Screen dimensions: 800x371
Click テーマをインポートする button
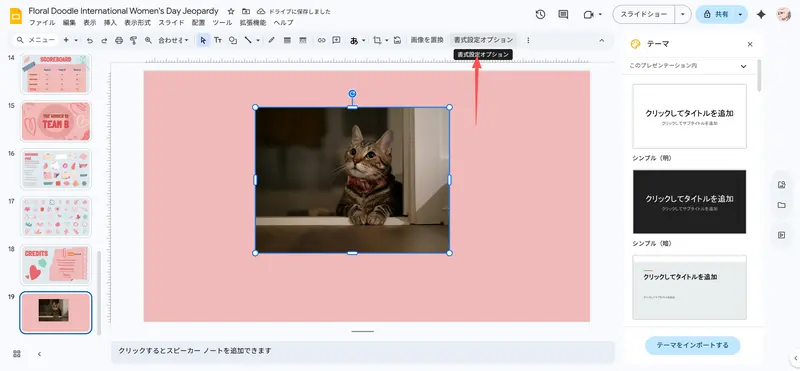[692, 345]
